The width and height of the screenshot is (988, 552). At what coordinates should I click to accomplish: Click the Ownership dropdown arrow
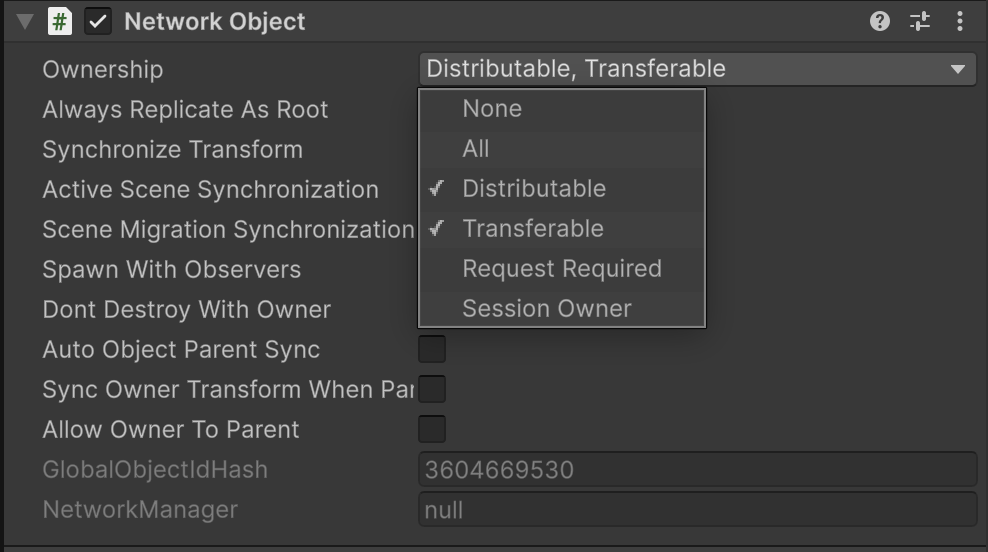(958, 69)
